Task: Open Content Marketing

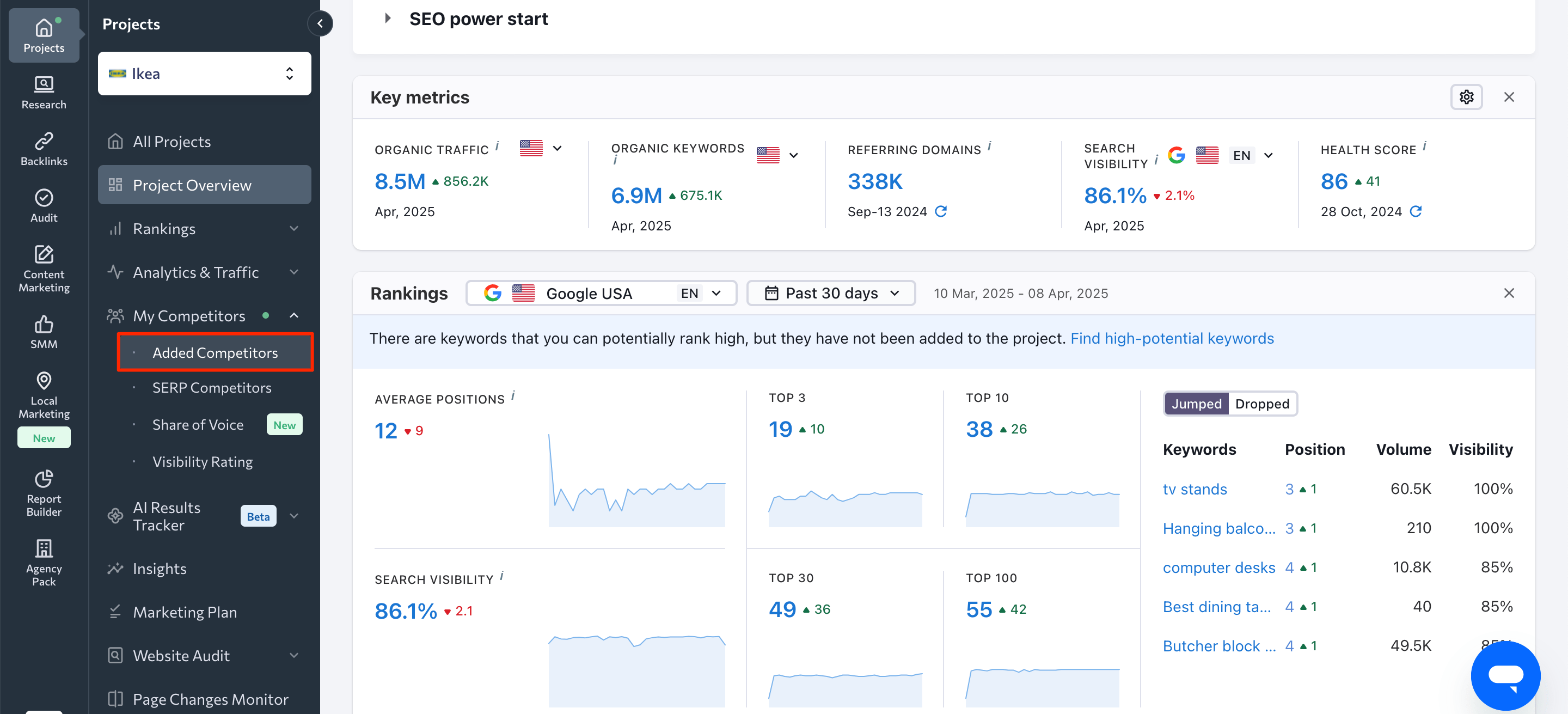Action: click(44, 268)
